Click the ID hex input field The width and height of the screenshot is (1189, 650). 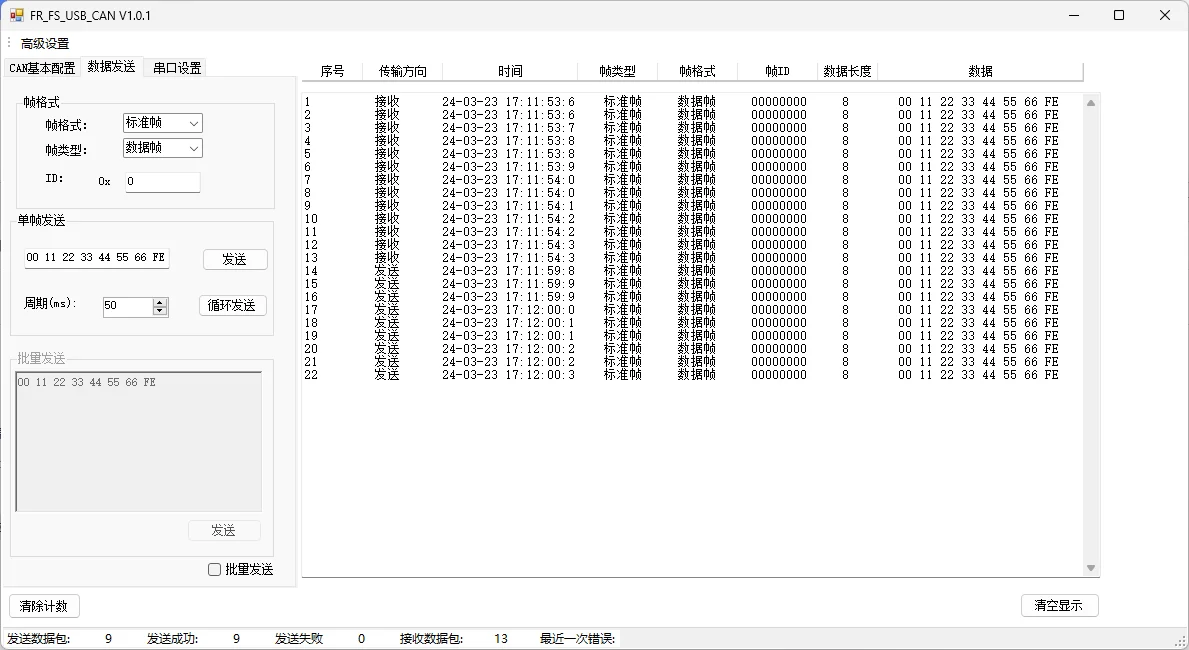tap(162, 182)
